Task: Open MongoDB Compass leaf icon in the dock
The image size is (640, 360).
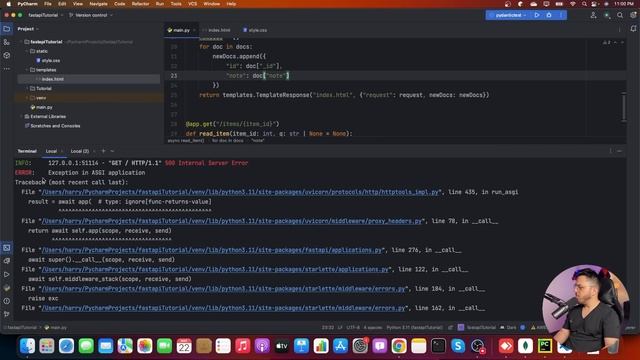Action: [525, 346]
